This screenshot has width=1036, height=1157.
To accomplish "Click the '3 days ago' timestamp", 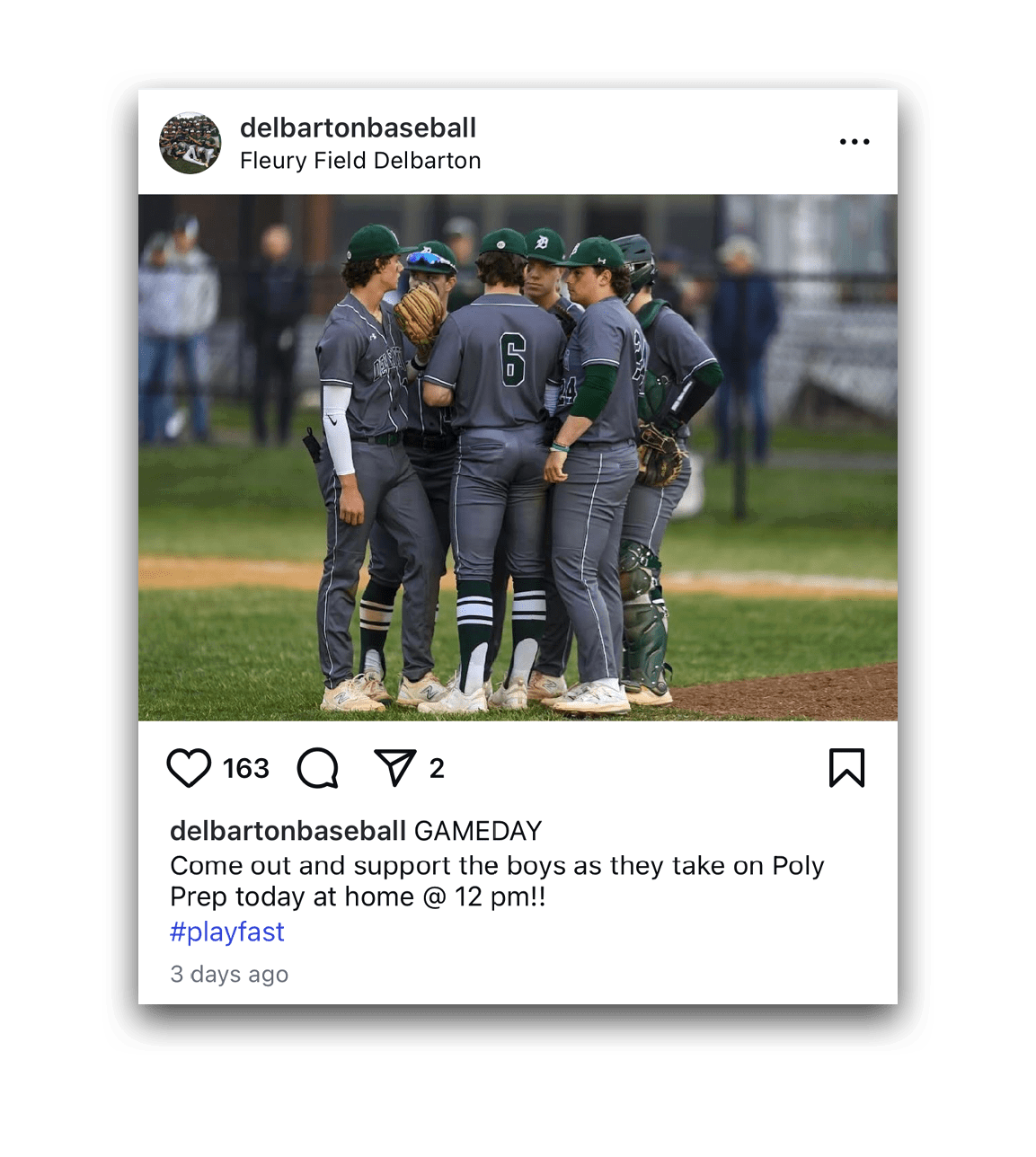I will 229,974.
